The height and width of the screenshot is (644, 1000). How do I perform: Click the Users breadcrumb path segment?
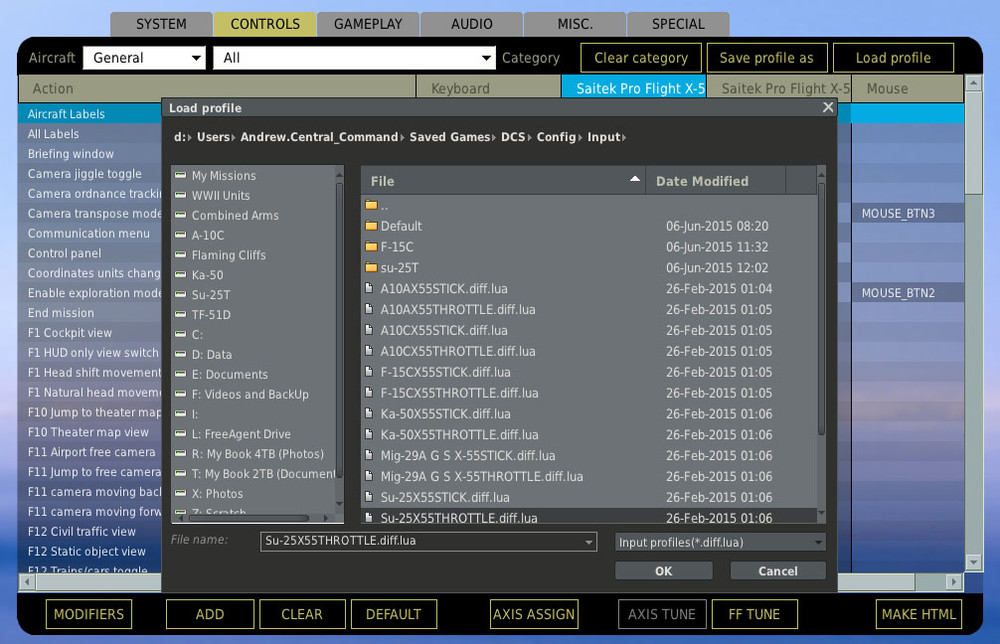[x=213, y=136]
